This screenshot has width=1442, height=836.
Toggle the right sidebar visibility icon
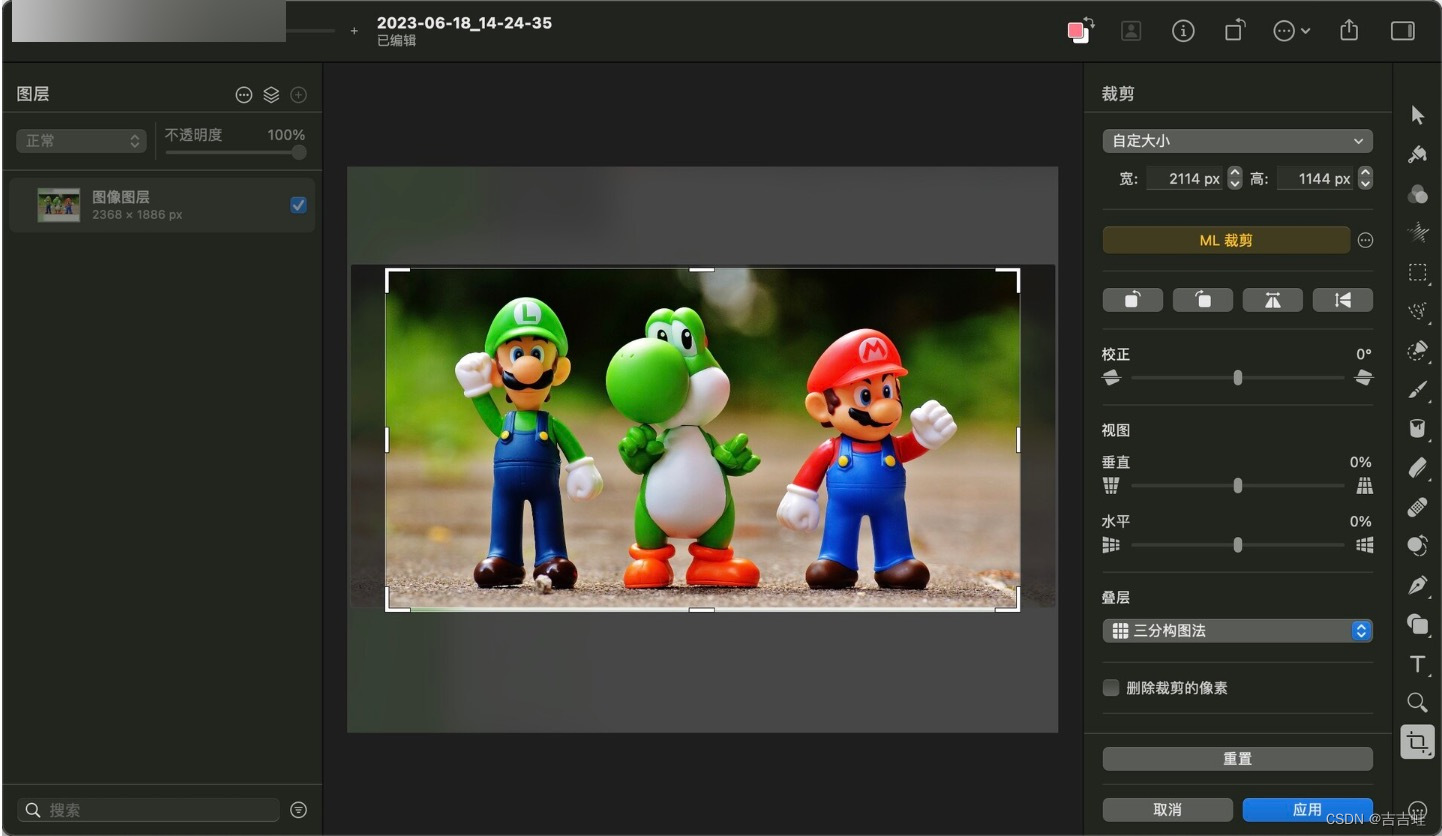[1403, 31]
